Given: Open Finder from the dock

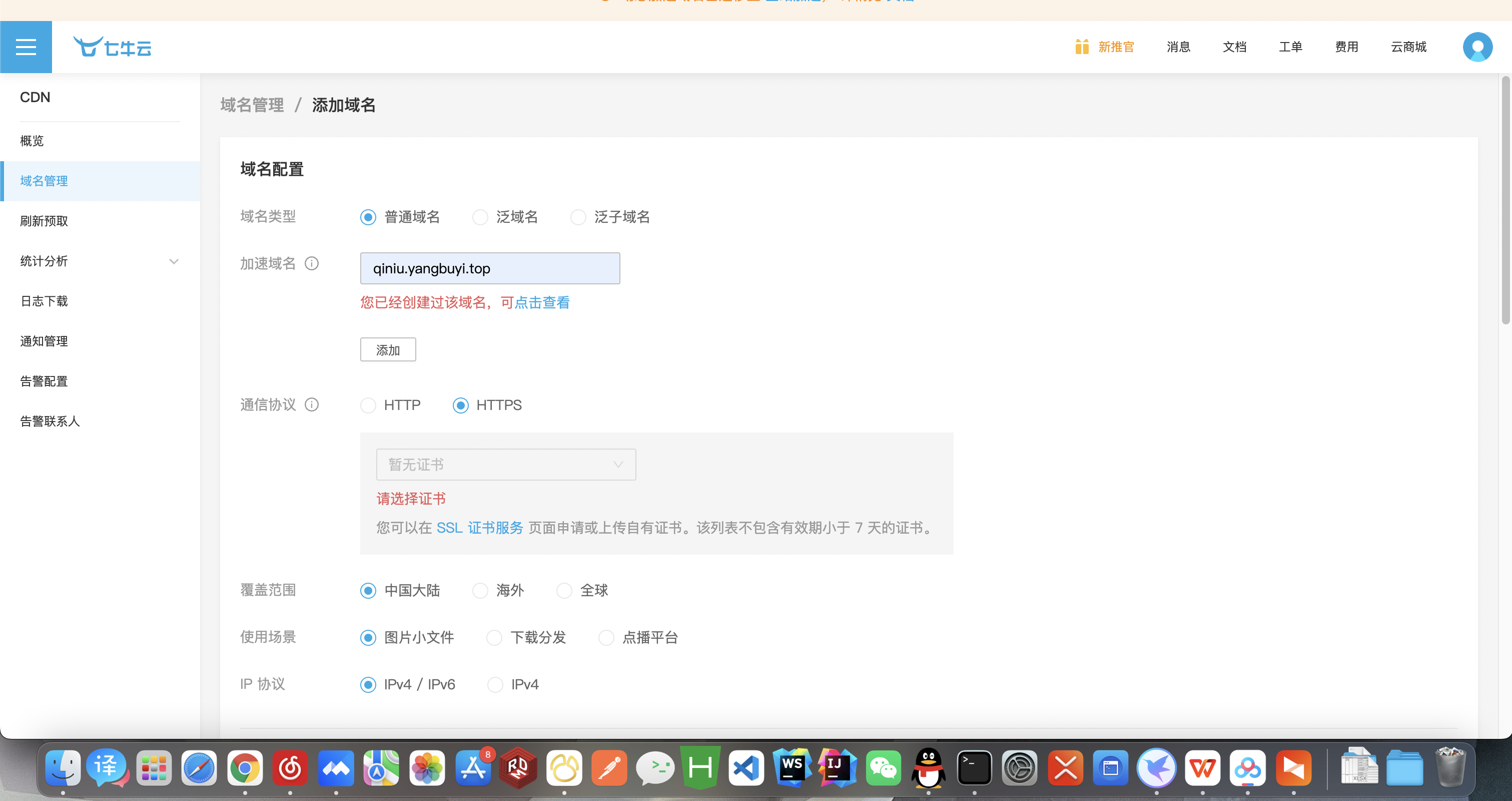Looking at the screenshot, I should click(x=63, y=767).
